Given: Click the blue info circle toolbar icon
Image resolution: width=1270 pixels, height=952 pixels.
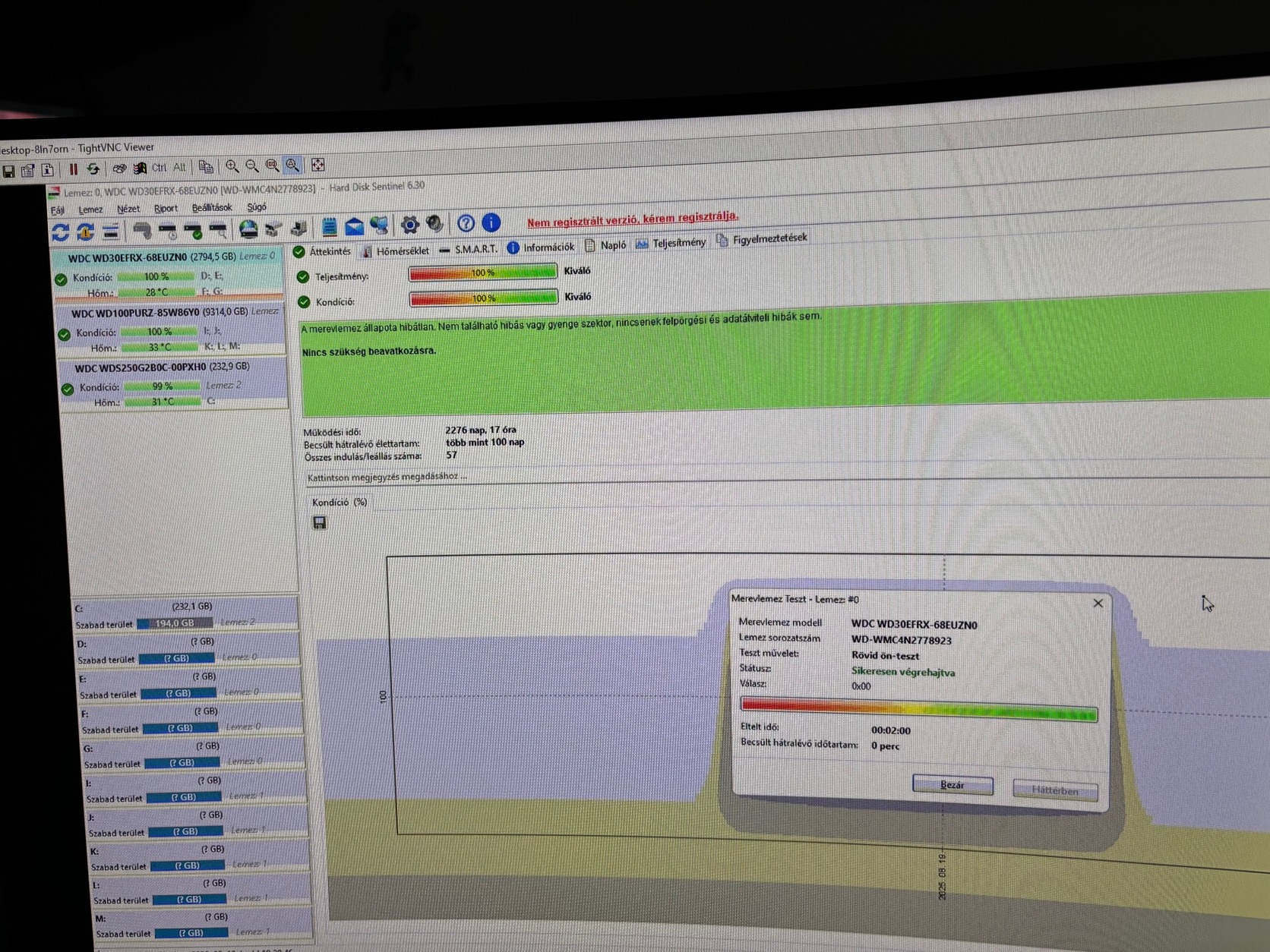Looking at the screenshot, I should click(491, 222).
